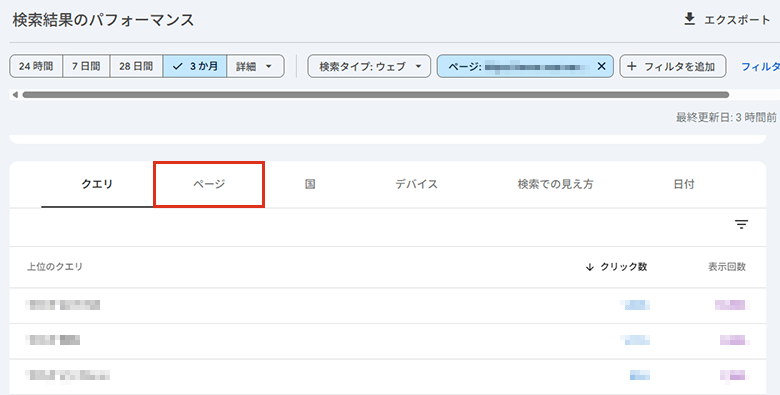The width and height of the screenshot is (780, 395).
Task: Open the 詳細 date range dropdown
Action: pos(255,66)
